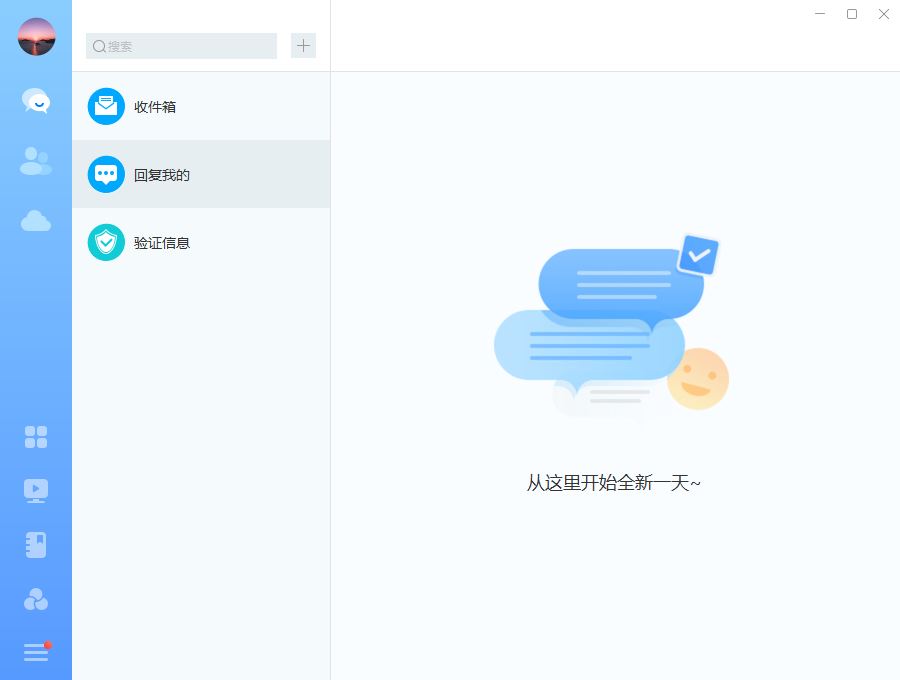Image resolution: width=900 pixels, height=680 pixels.
Task: Open group chats via the three-people icon
Action: 35,598
